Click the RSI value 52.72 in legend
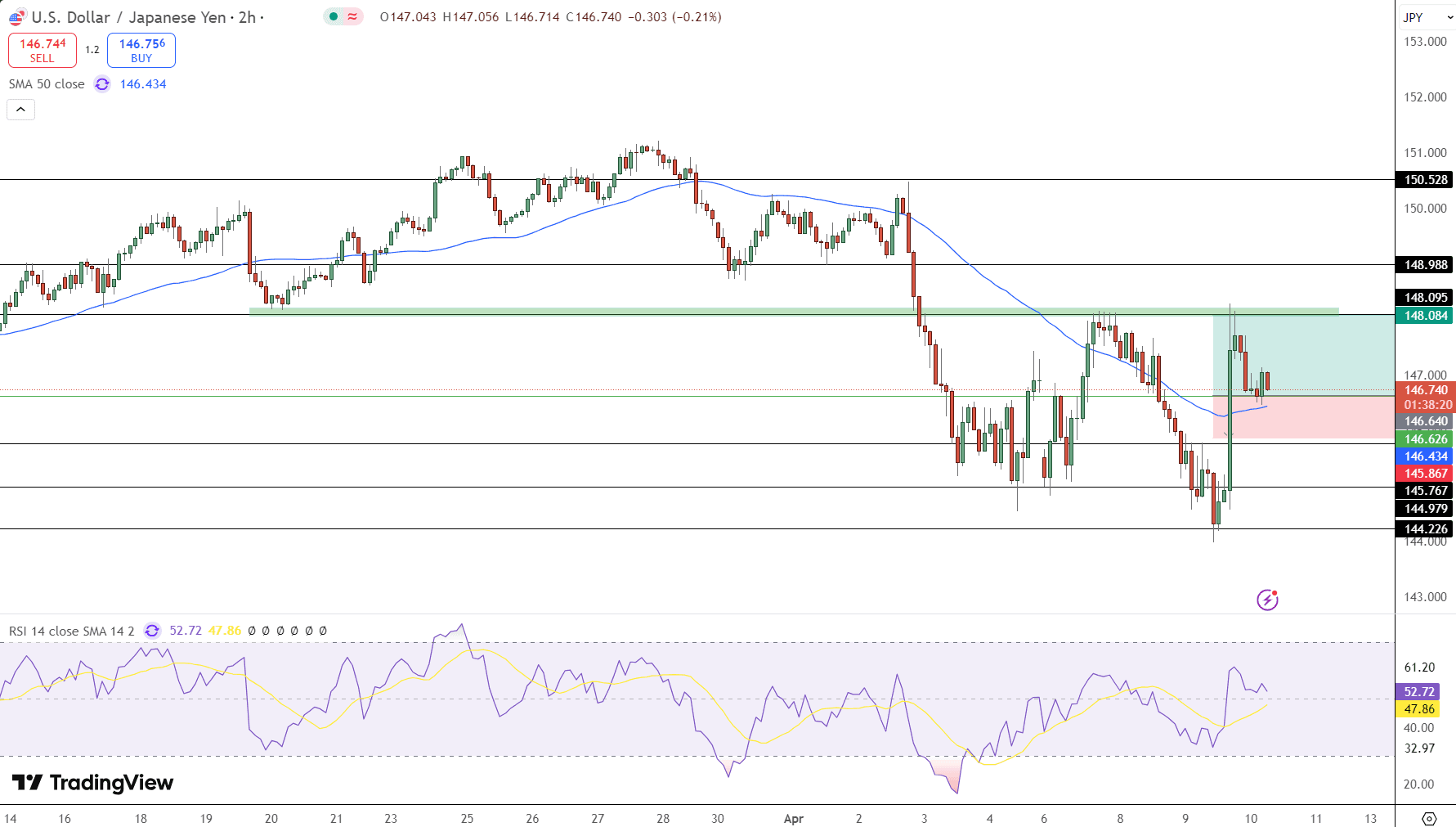The image size is (1456, 827). 186,631
